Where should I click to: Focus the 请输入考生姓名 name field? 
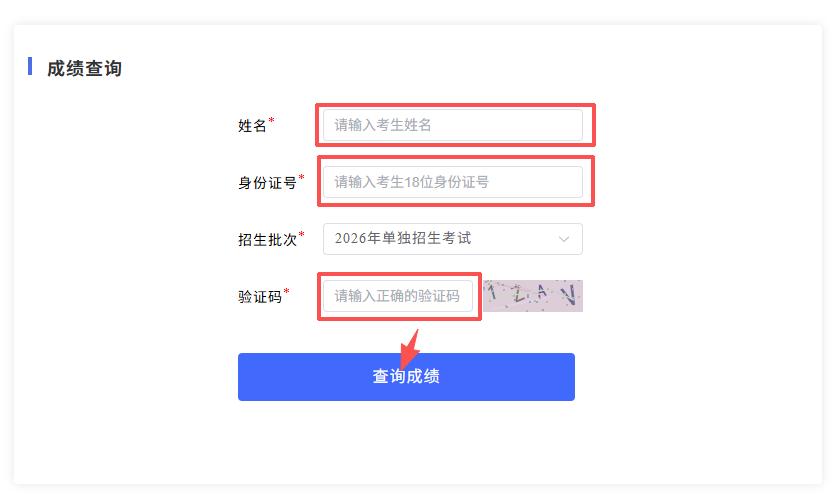452,125
